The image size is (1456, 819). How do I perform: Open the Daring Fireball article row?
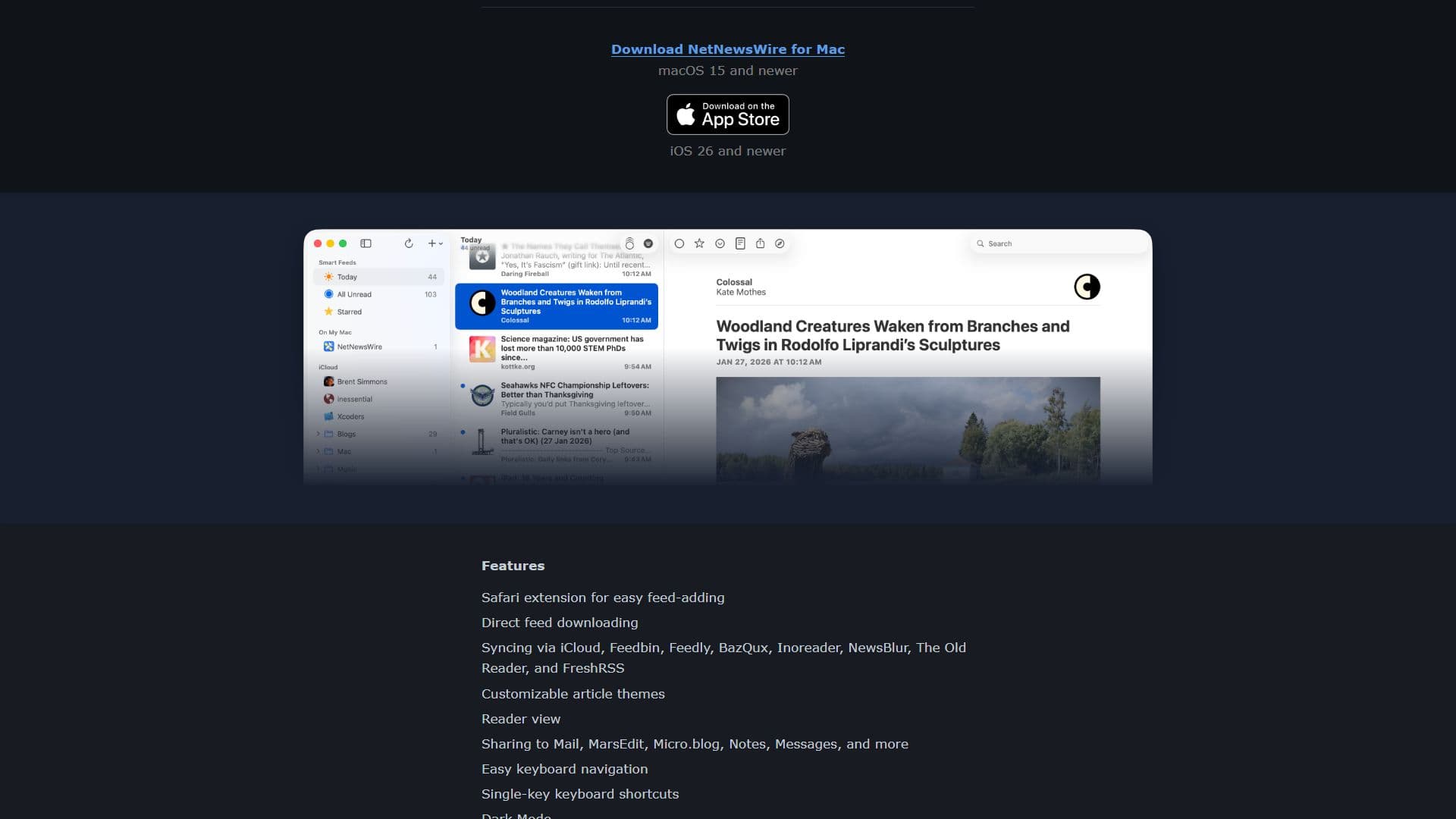tap(557, 260)
